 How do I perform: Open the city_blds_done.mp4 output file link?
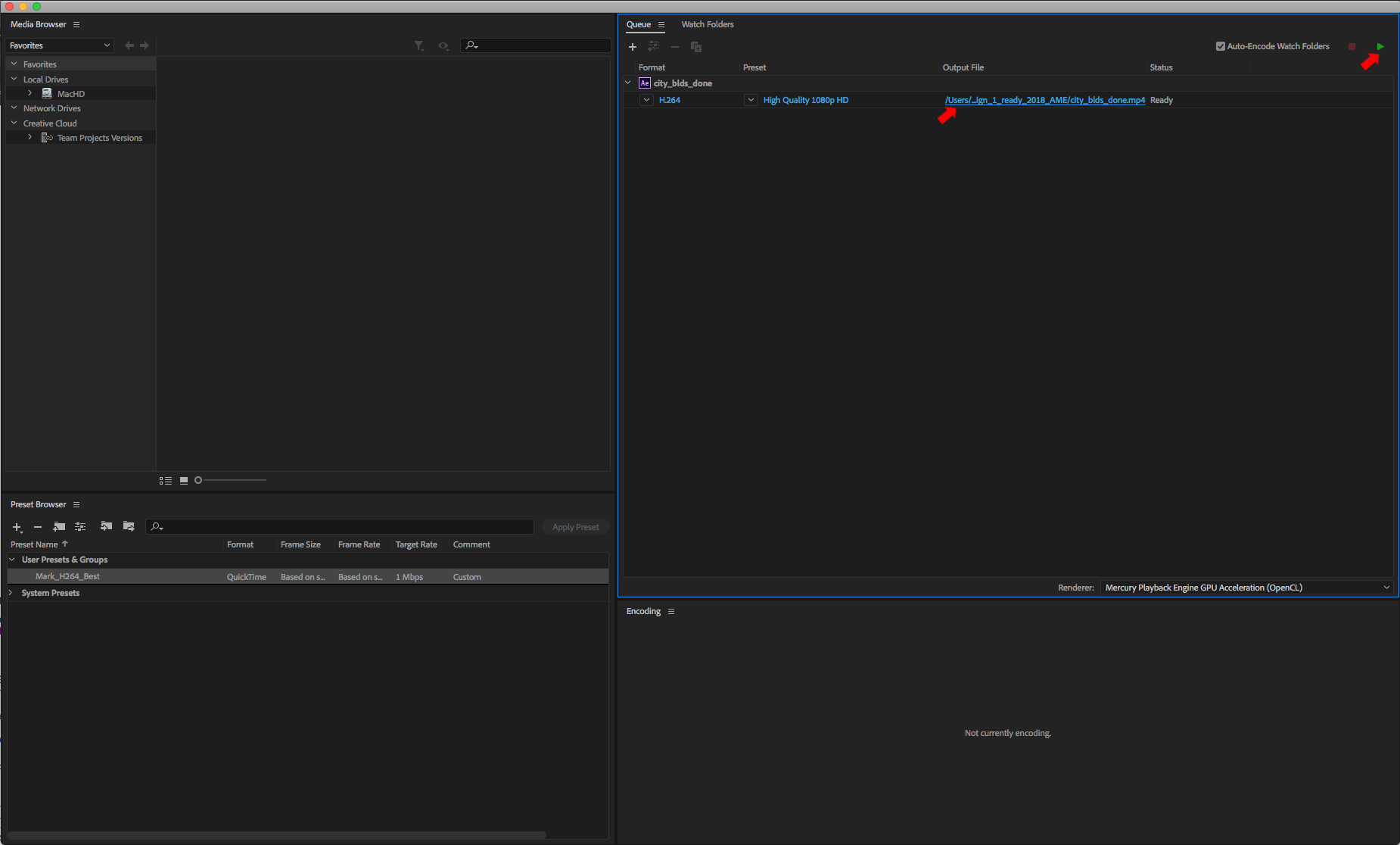[x=1045, y=100]
